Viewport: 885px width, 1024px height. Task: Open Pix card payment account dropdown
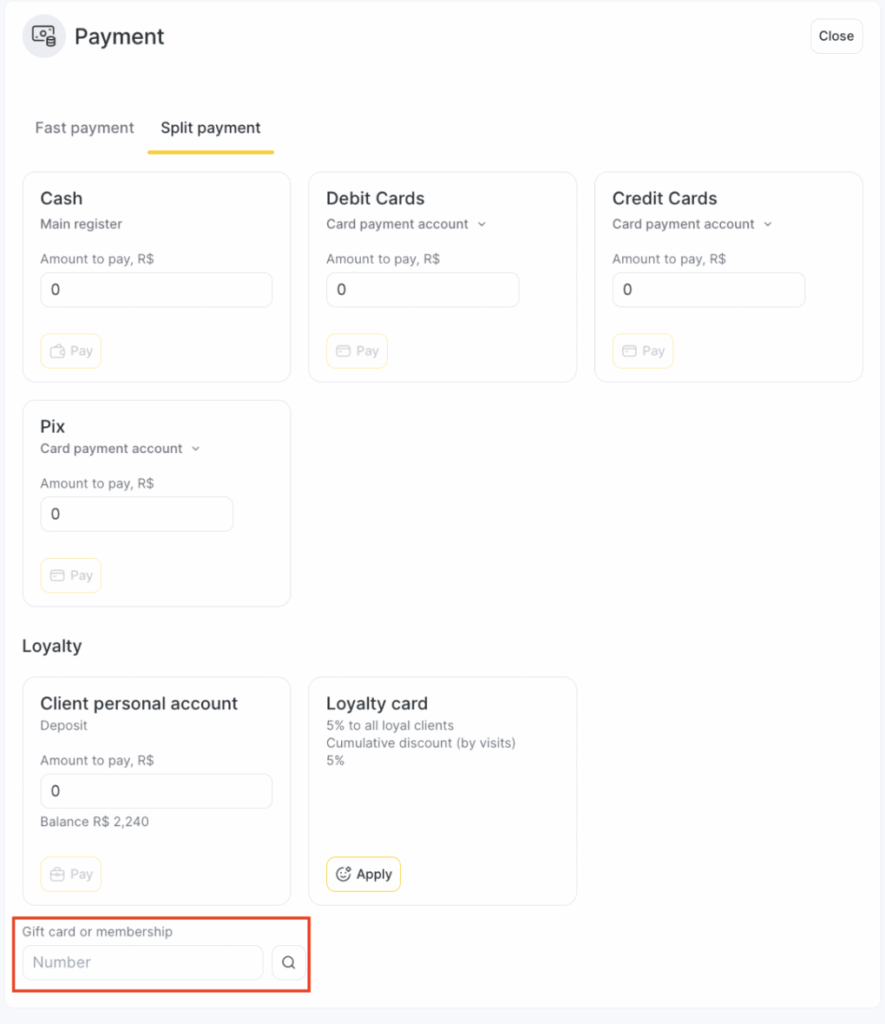pos(120,449)
